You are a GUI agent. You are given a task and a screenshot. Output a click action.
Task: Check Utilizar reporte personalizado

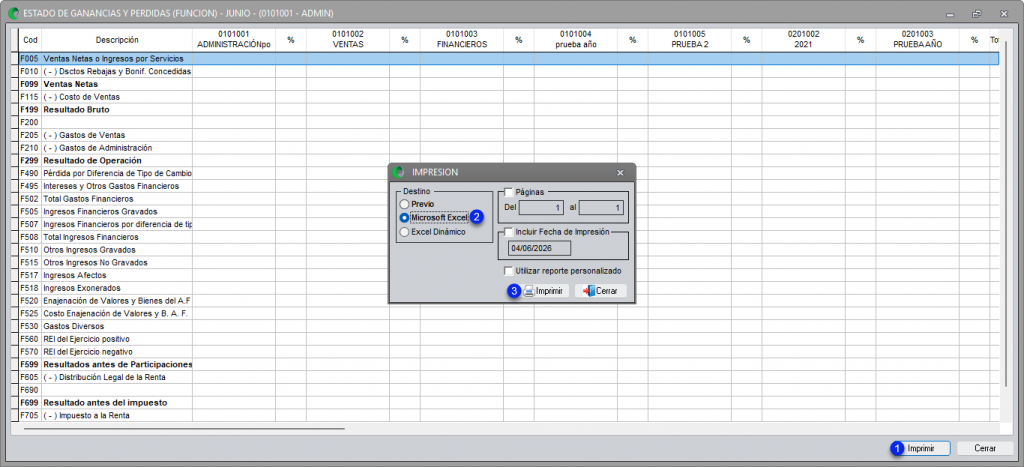509,270
